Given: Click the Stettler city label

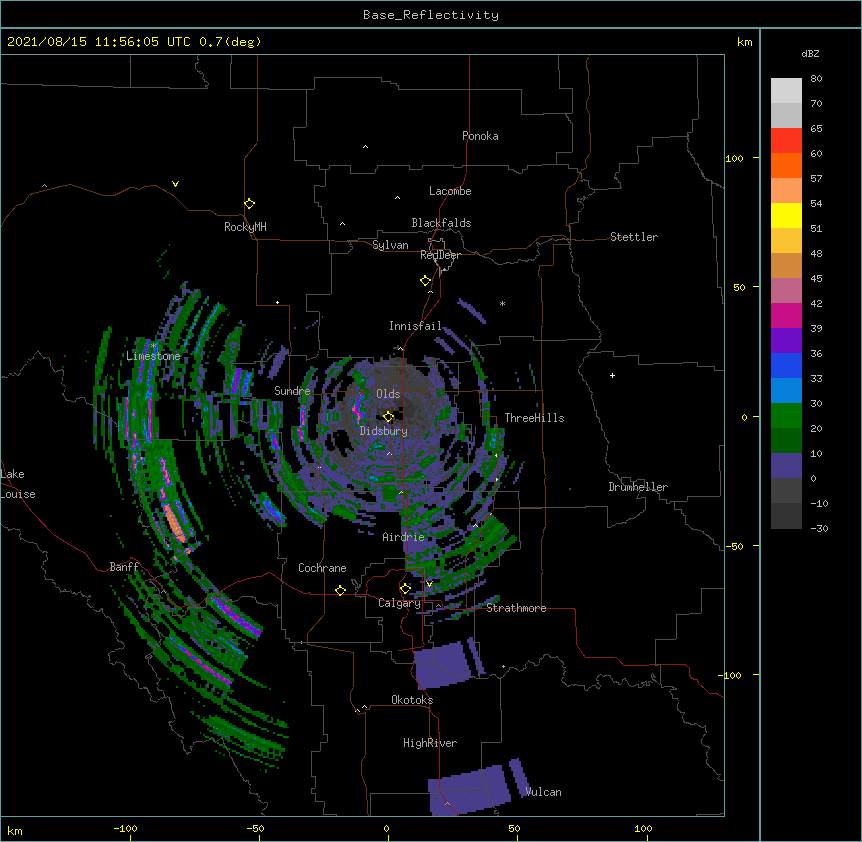Looking at the screenshot, I should (634, 237).
